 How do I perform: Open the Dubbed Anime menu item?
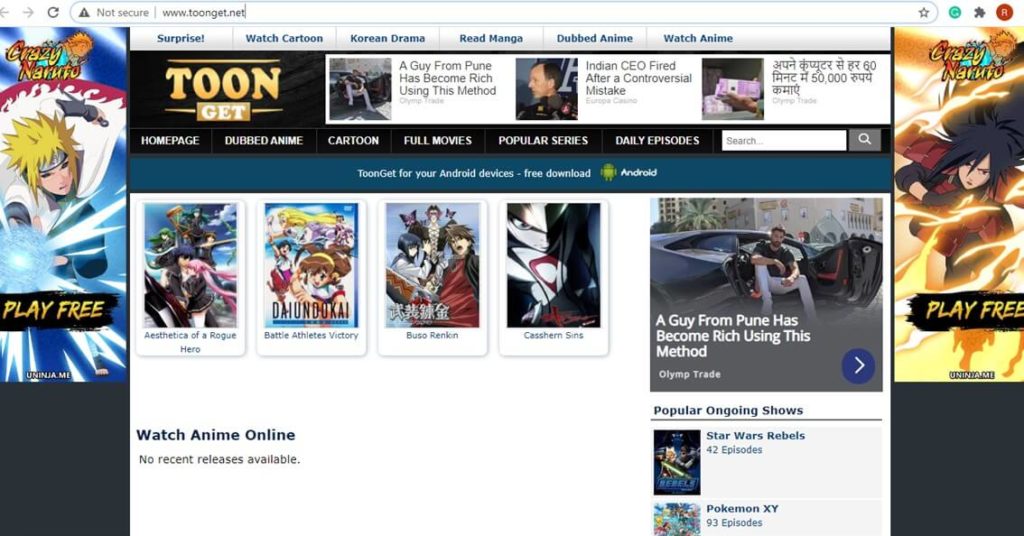click(263, 141)
